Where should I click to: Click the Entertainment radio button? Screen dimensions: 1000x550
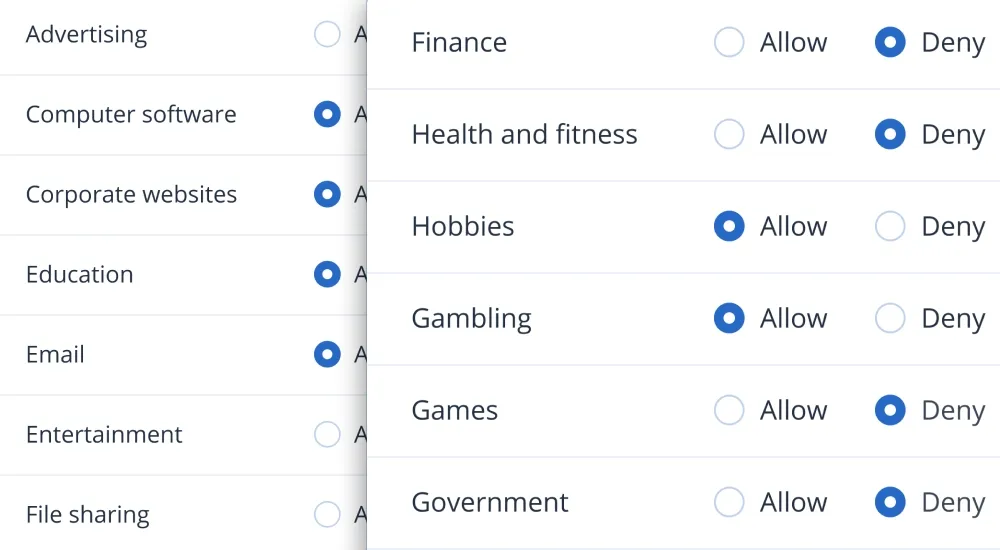point(327,434)
